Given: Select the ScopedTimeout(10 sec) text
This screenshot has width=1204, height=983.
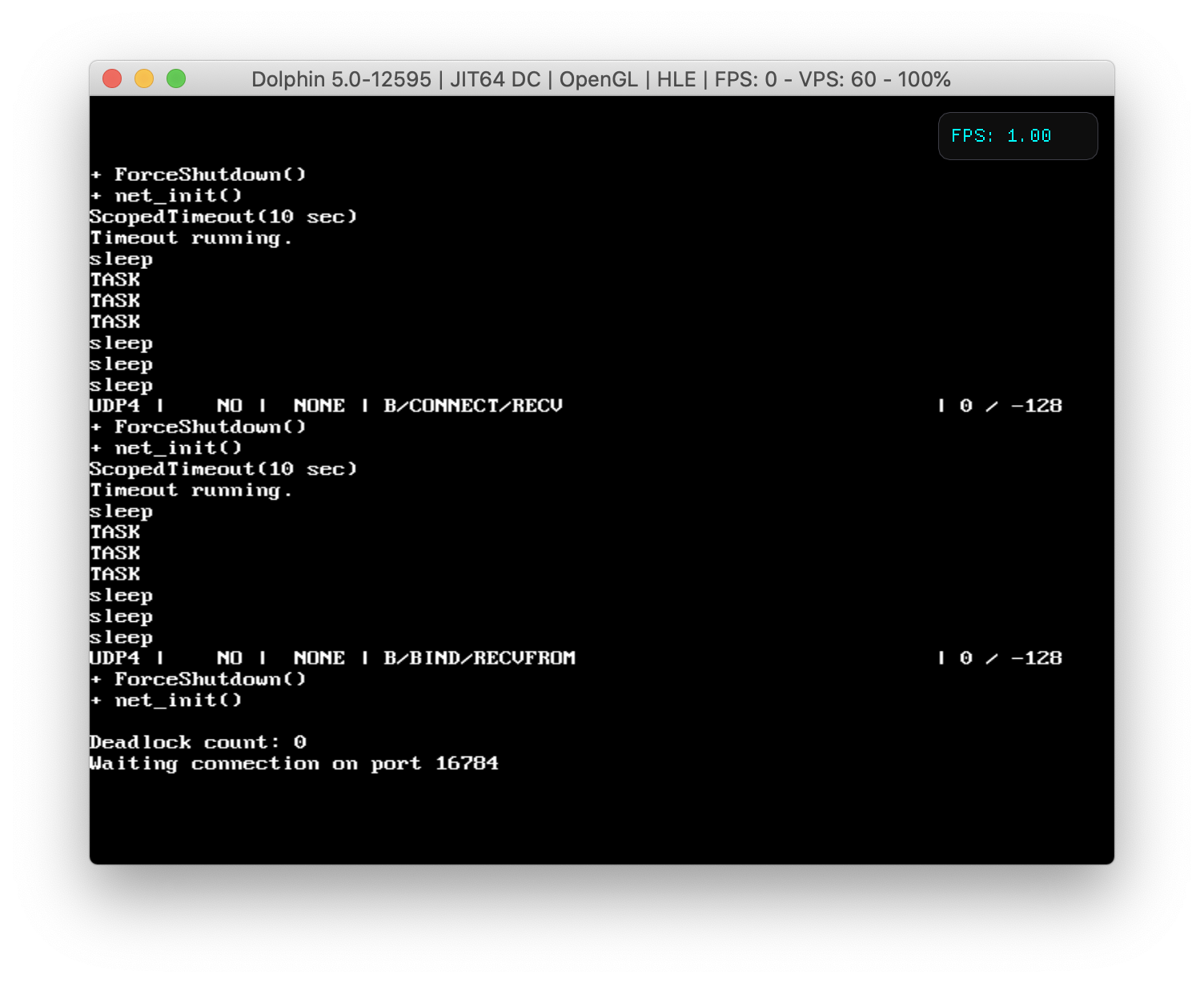Looking at the screenshot, I should [223, 216].
